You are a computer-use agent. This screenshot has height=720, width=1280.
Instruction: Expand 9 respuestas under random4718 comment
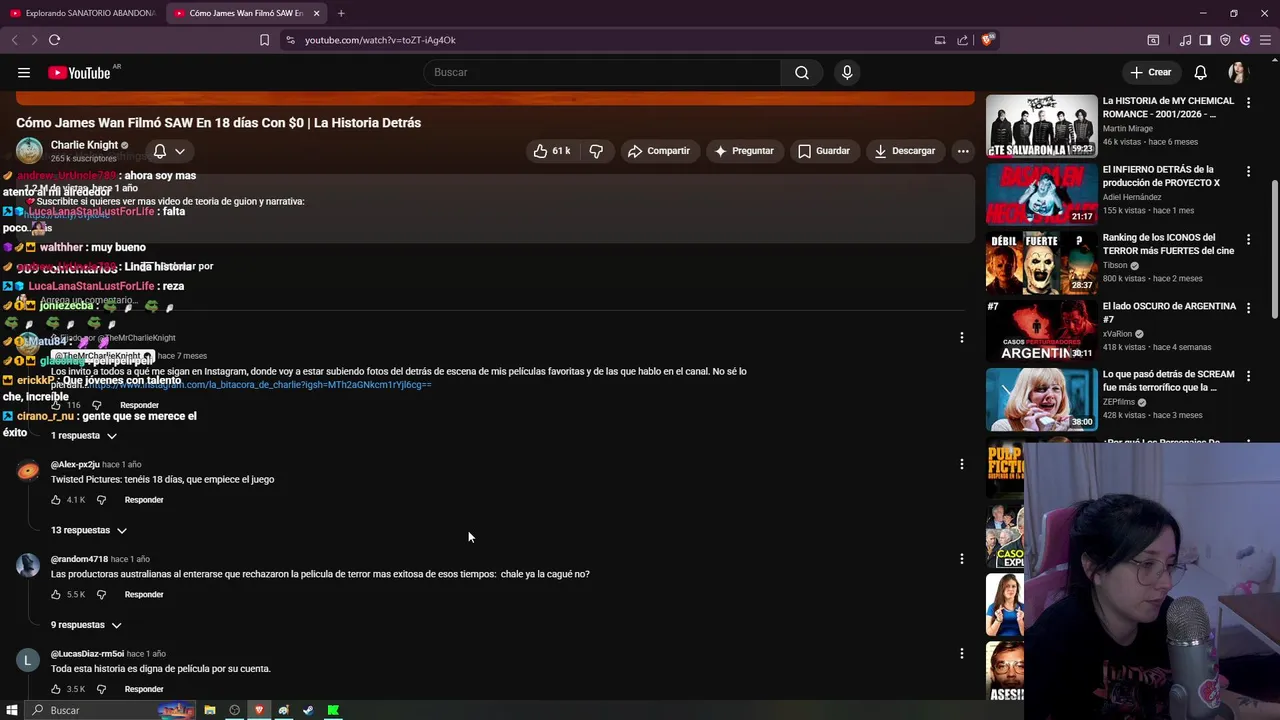click(86, 625)
